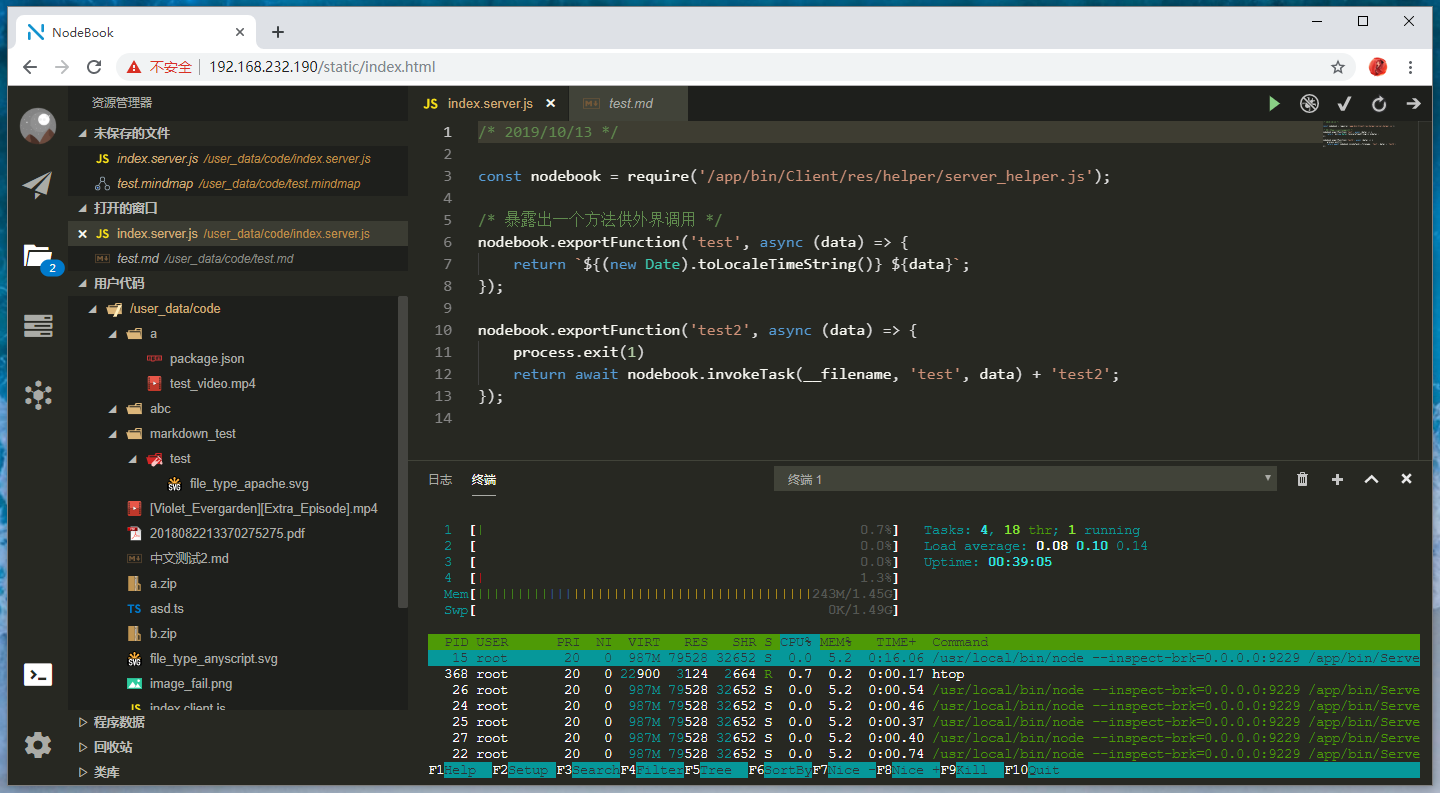Open a new browser tab
Image resolution: width=1440 pixels, height=793 pixels.
coord(278,32)
